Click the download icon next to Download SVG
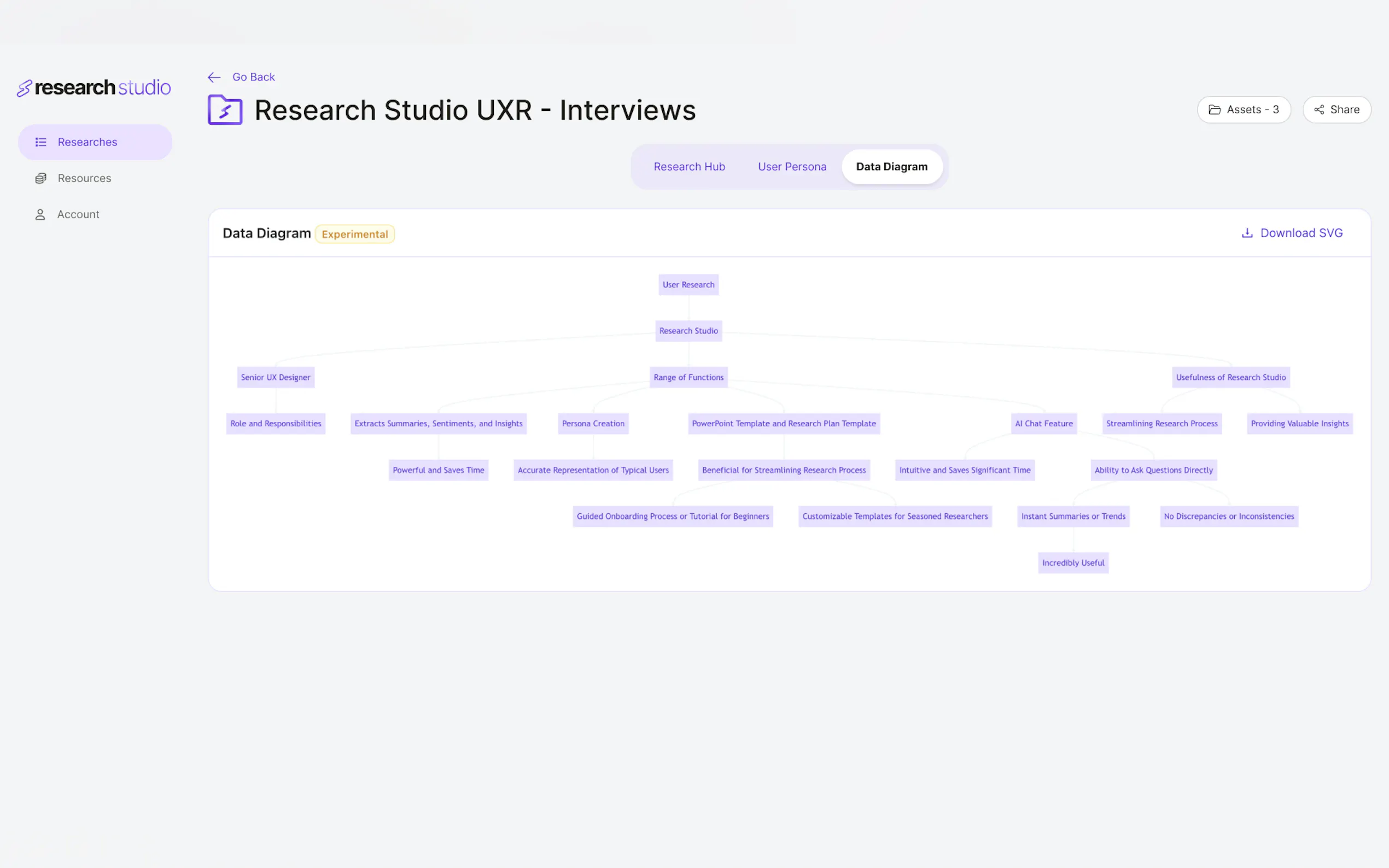1389x868 pixels. coord(1247,233)
